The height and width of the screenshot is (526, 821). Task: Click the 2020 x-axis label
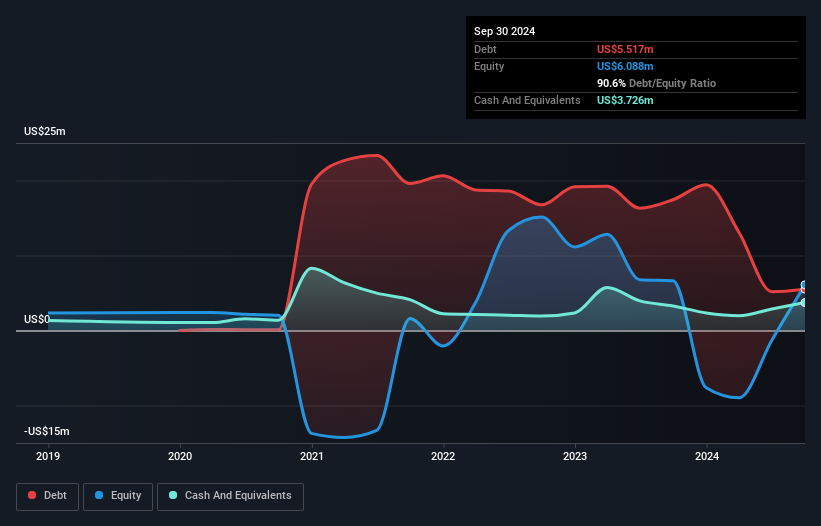point(180,456)
